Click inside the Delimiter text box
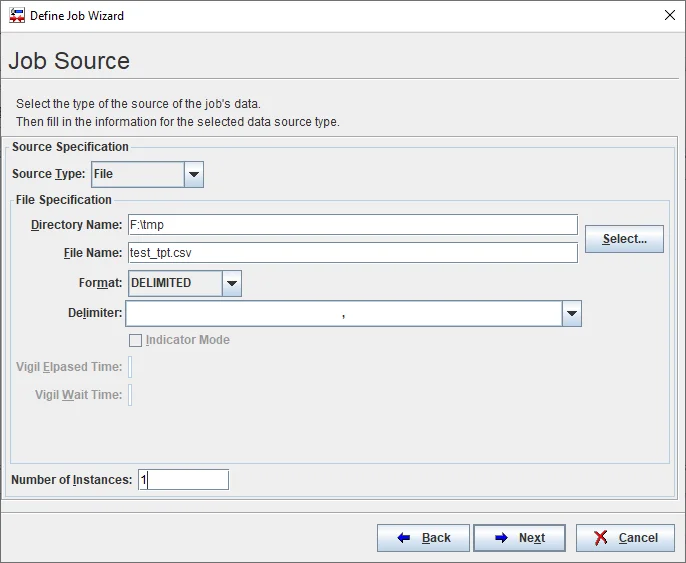Image resolution: width=686 pixels, height=563 pixels. (343, 314)
